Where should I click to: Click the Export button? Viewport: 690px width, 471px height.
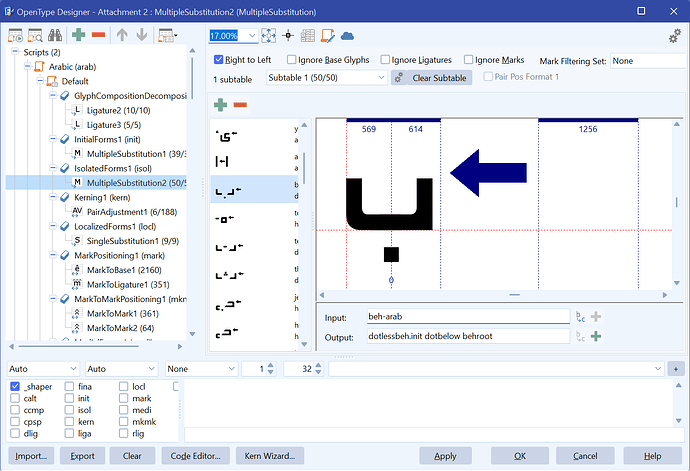[x=82, y=456]
